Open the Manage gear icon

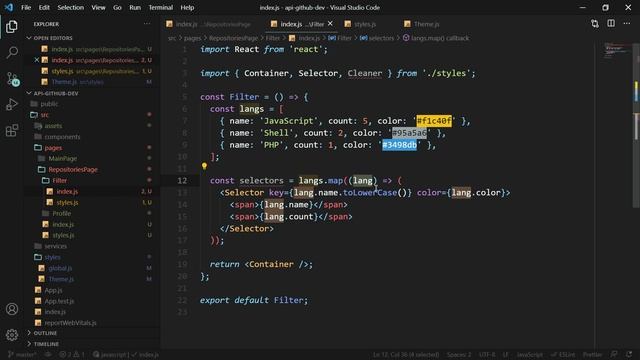[x=12, y=335]
